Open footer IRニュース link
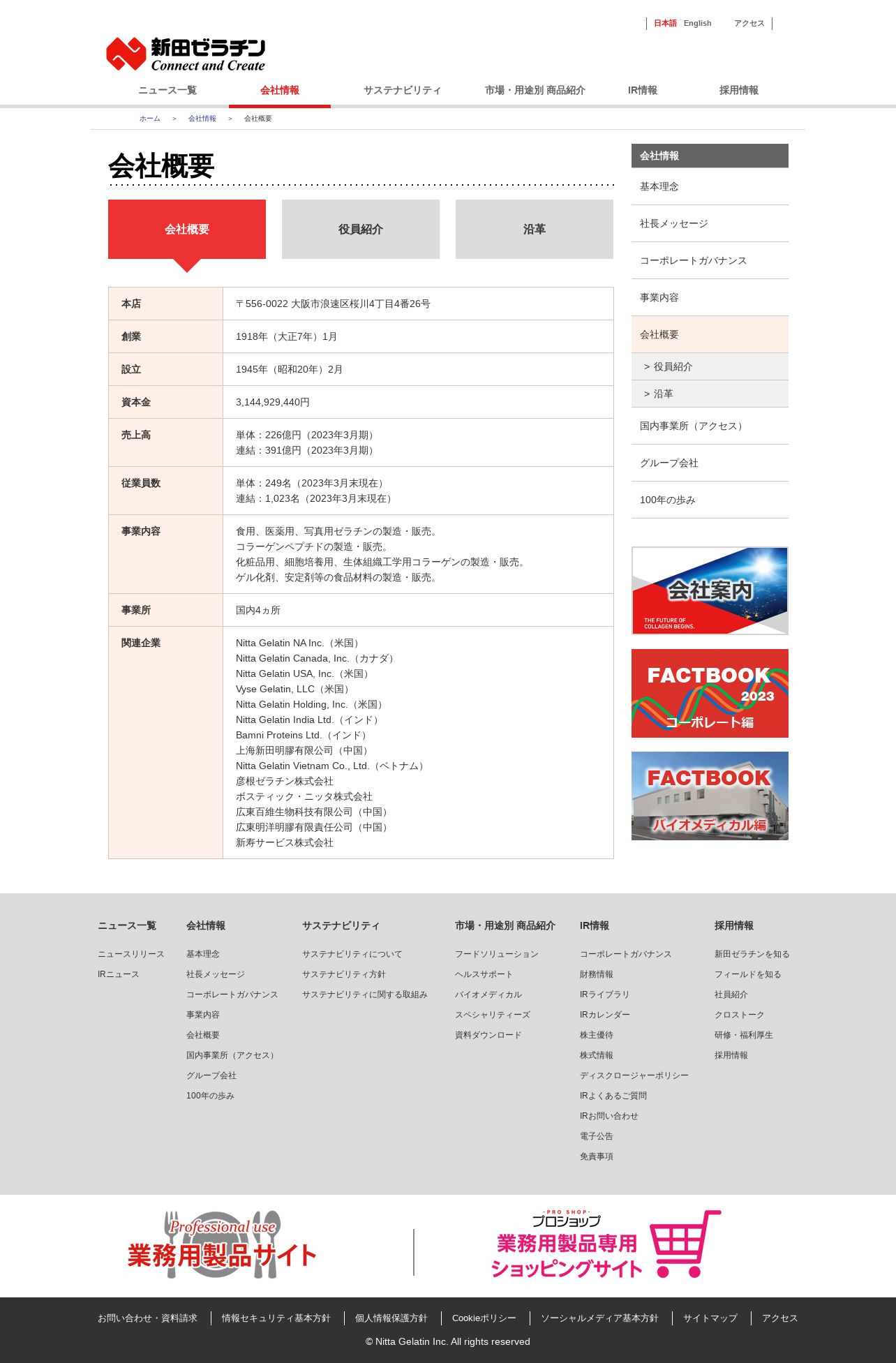The width and height of the screenshot is (896, 1363). [118, 974]
